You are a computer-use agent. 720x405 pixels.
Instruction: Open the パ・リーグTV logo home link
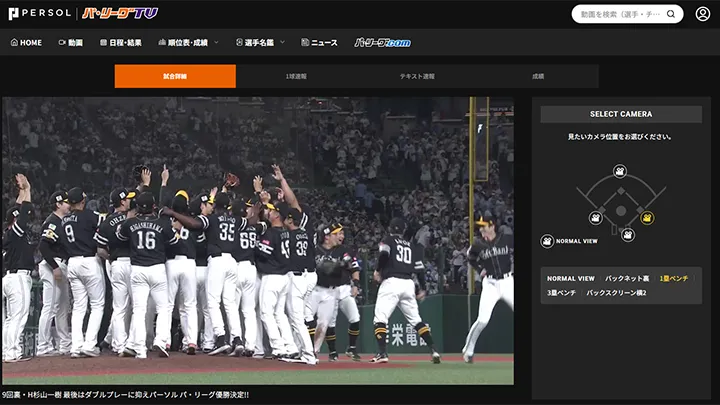120,13
